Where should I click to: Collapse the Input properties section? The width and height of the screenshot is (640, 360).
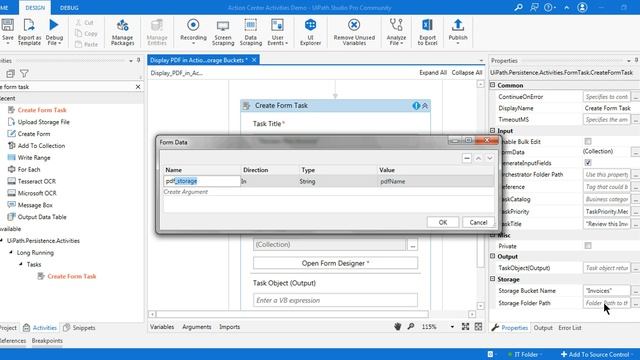493,131
